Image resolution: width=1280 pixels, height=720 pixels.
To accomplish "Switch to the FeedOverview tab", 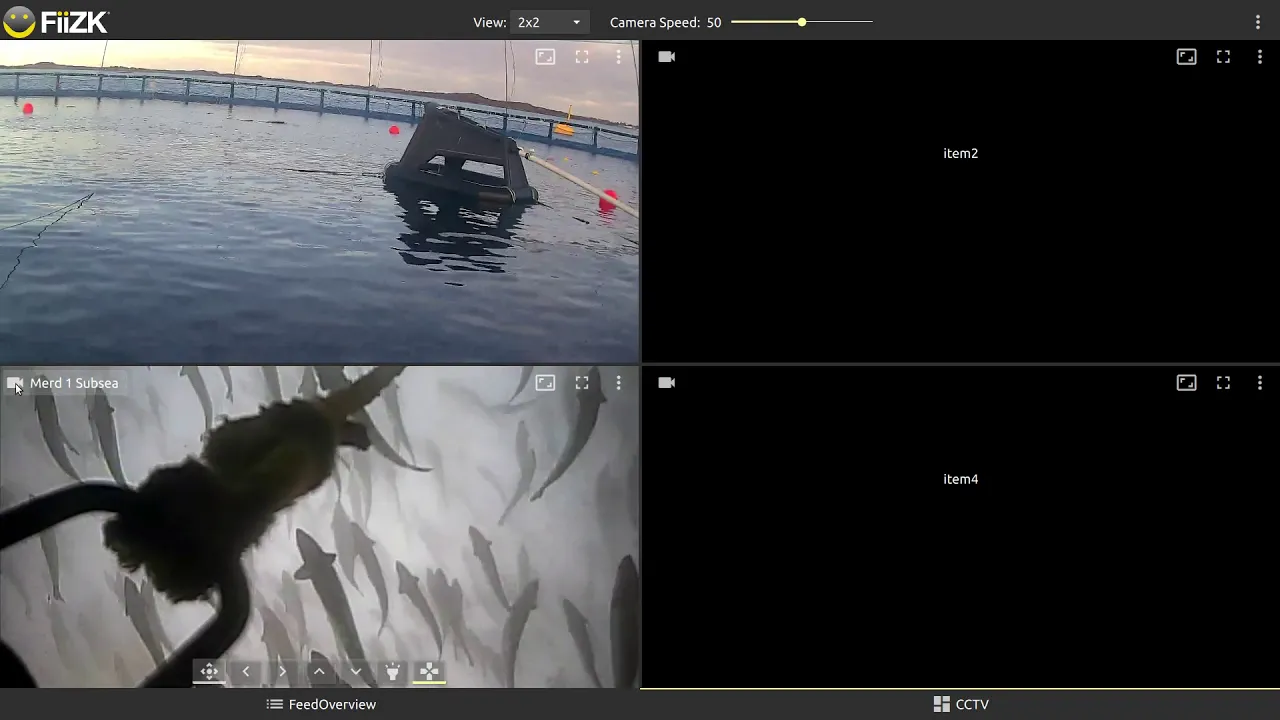I will pos(320,705).
